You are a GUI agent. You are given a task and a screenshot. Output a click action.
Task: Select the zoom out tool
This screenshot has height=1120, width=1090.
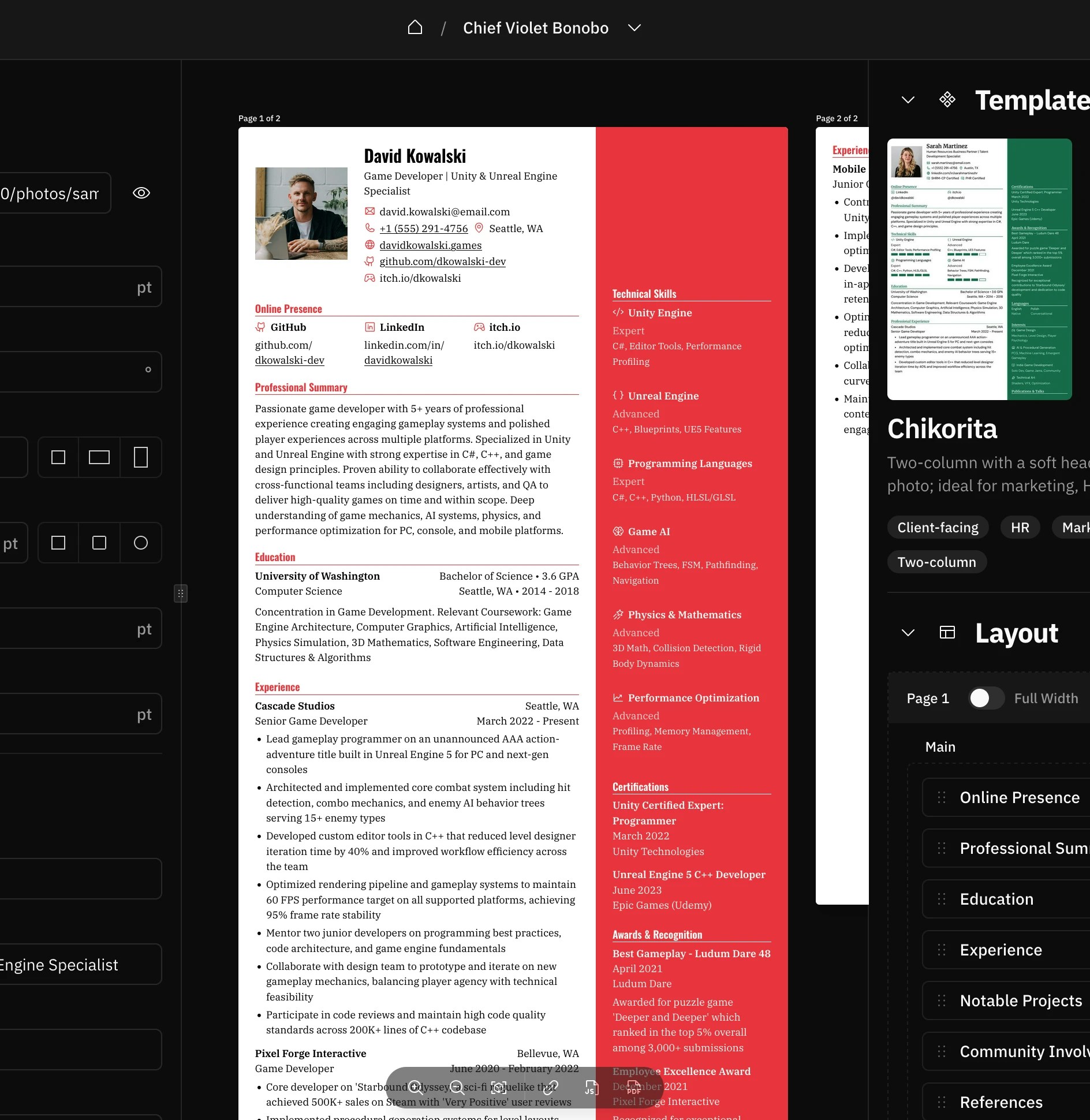pos(457,1088)
